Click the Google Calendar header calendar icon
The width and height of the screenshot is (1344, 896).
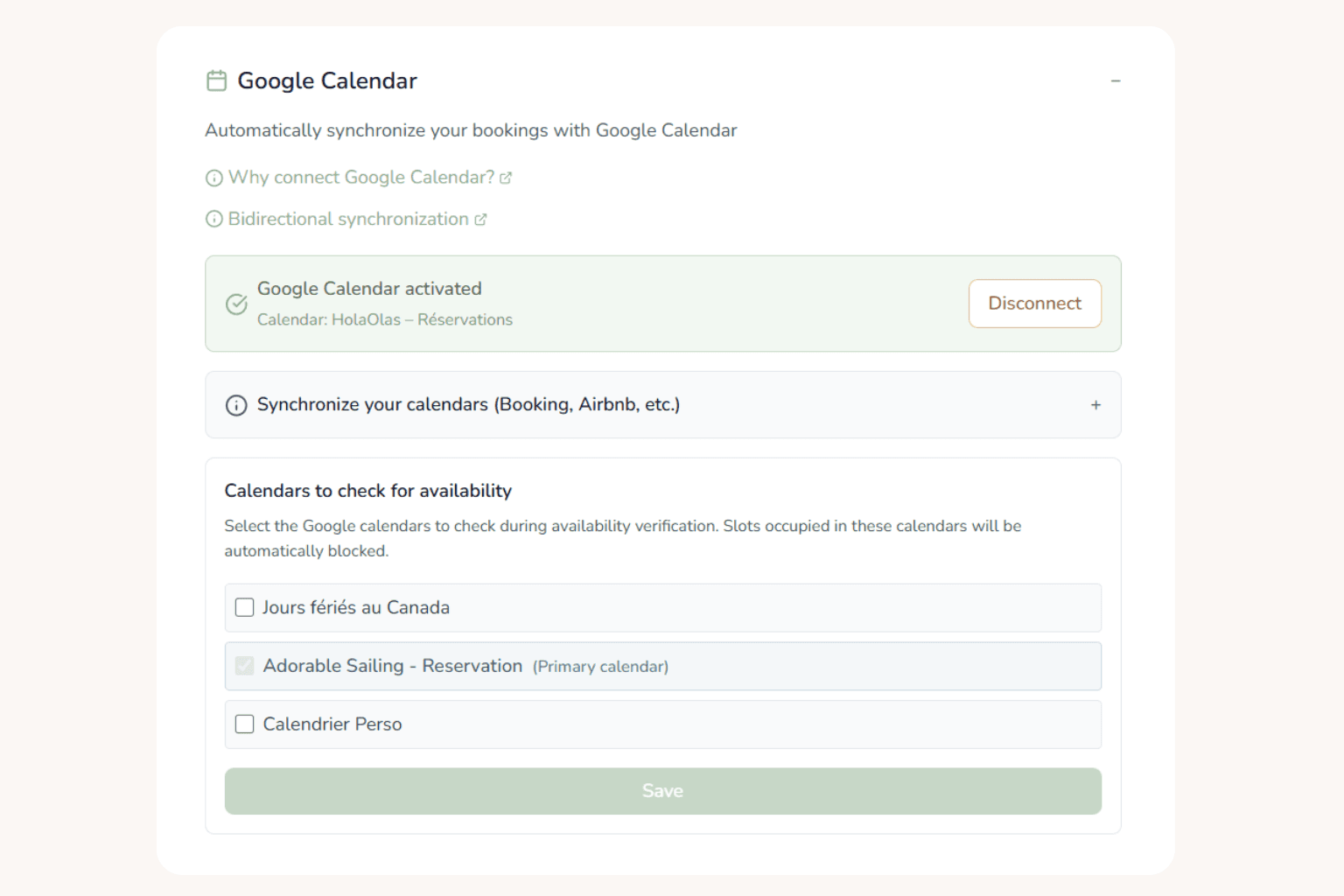[x=216, y=80]
